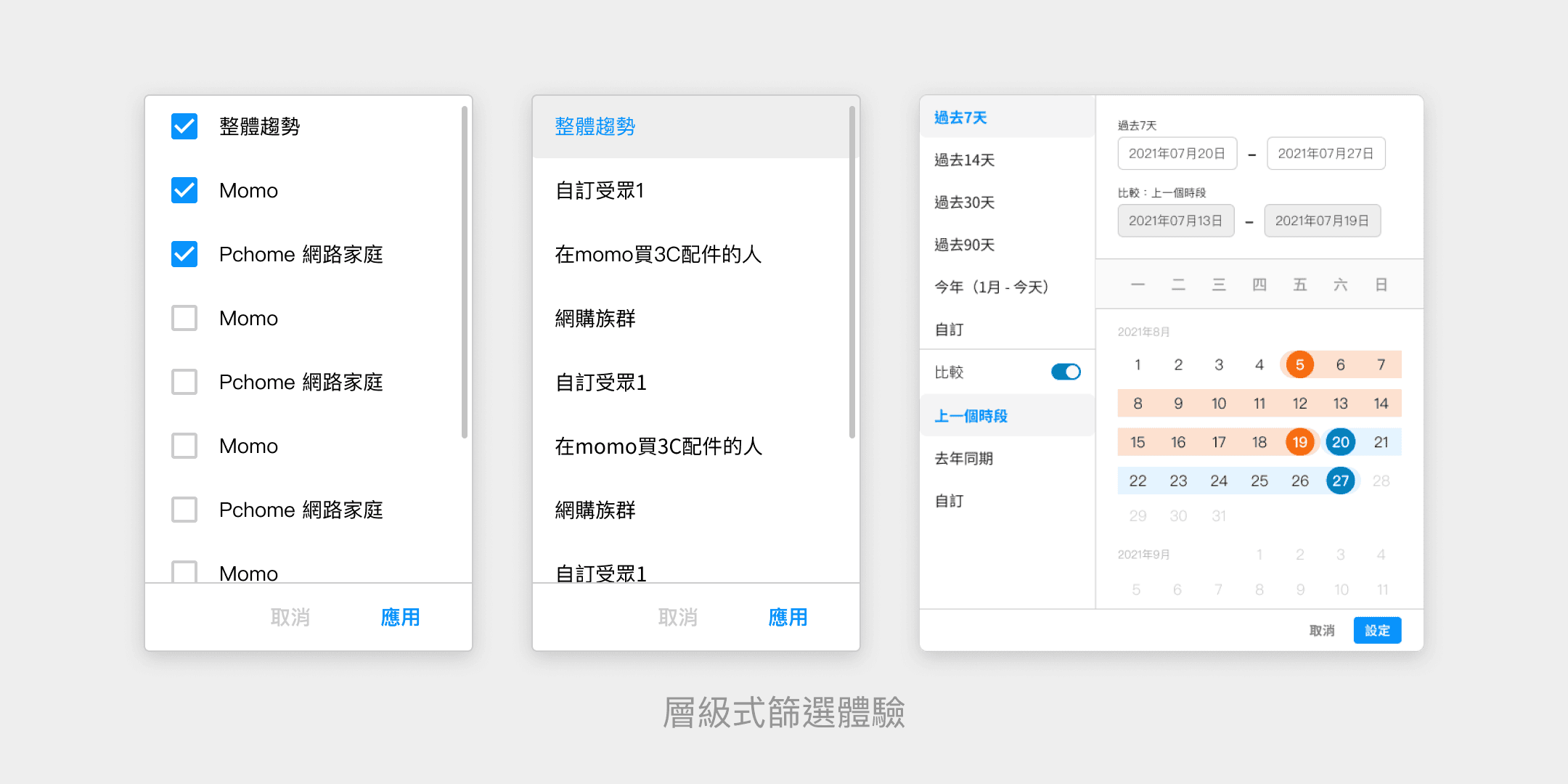The height and width of the screenshot is (784, 1568).
Task: Click August 20 in the calendar
Action: coord(1340,442)
